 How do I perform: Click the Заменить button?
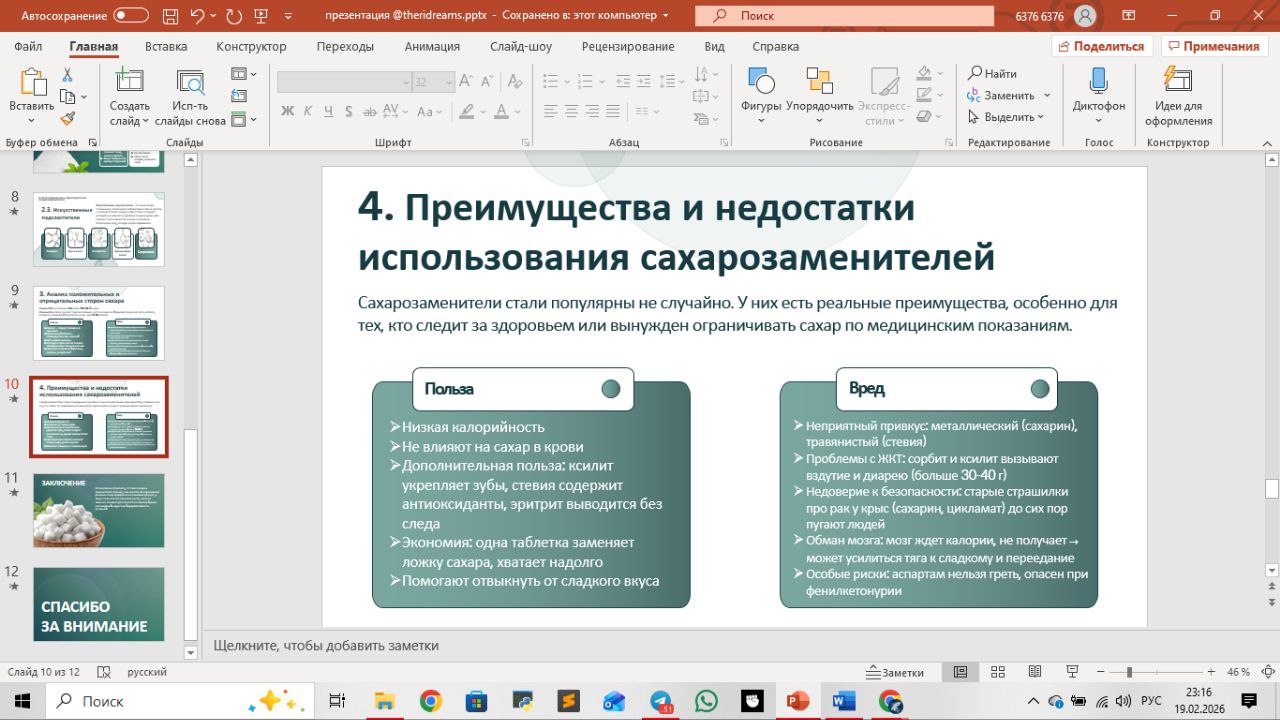[1000, 96]
